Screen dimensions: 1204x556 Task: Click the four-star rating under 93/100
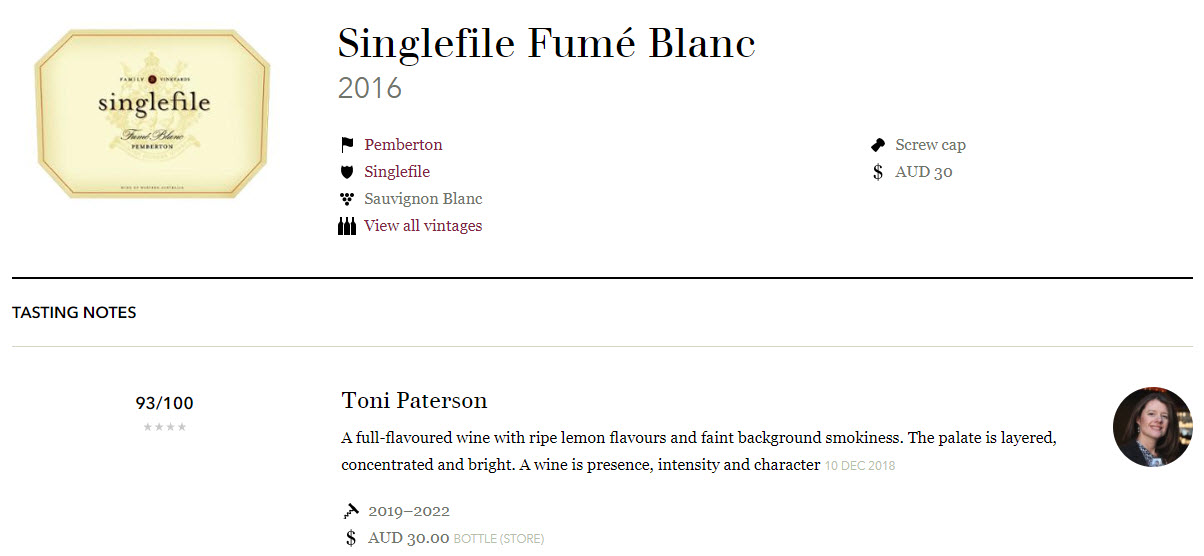(165, 427)
